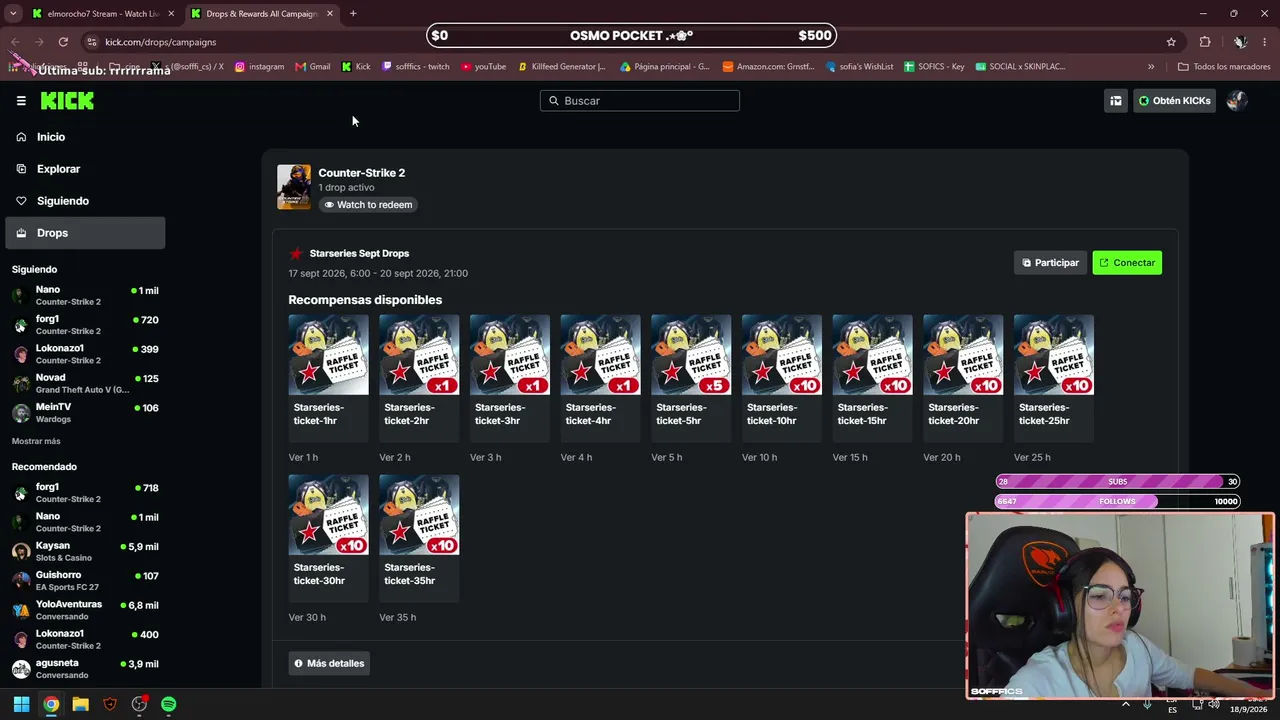Open Kaysan's channel avatar in Recomendado

coord(20,552)
